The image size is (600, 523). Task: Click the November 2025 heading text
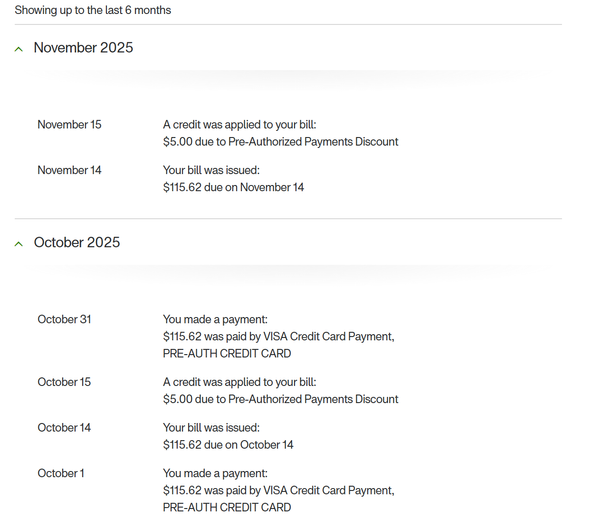(83, 48)
